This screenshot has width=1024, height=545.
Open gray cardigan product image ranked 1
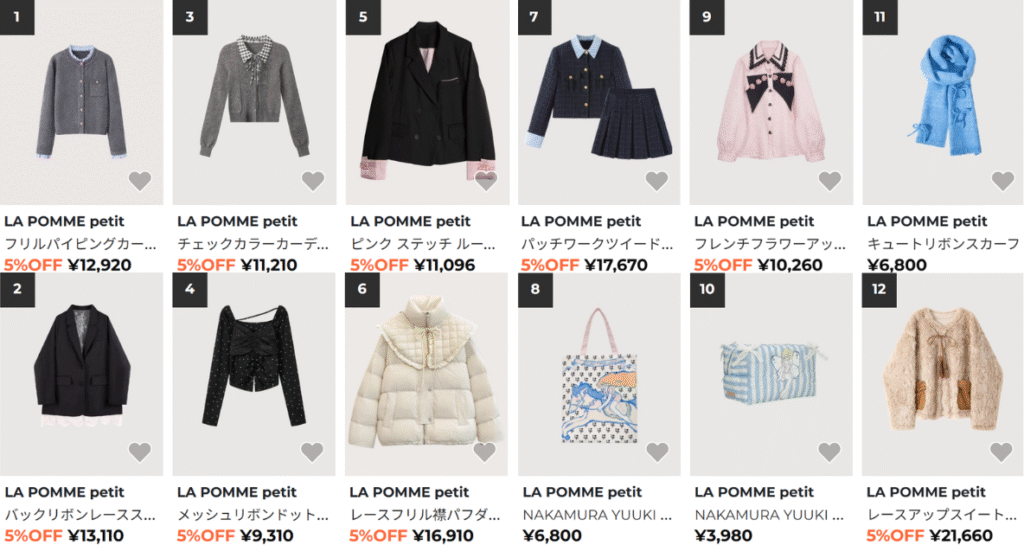pos(82,102)
